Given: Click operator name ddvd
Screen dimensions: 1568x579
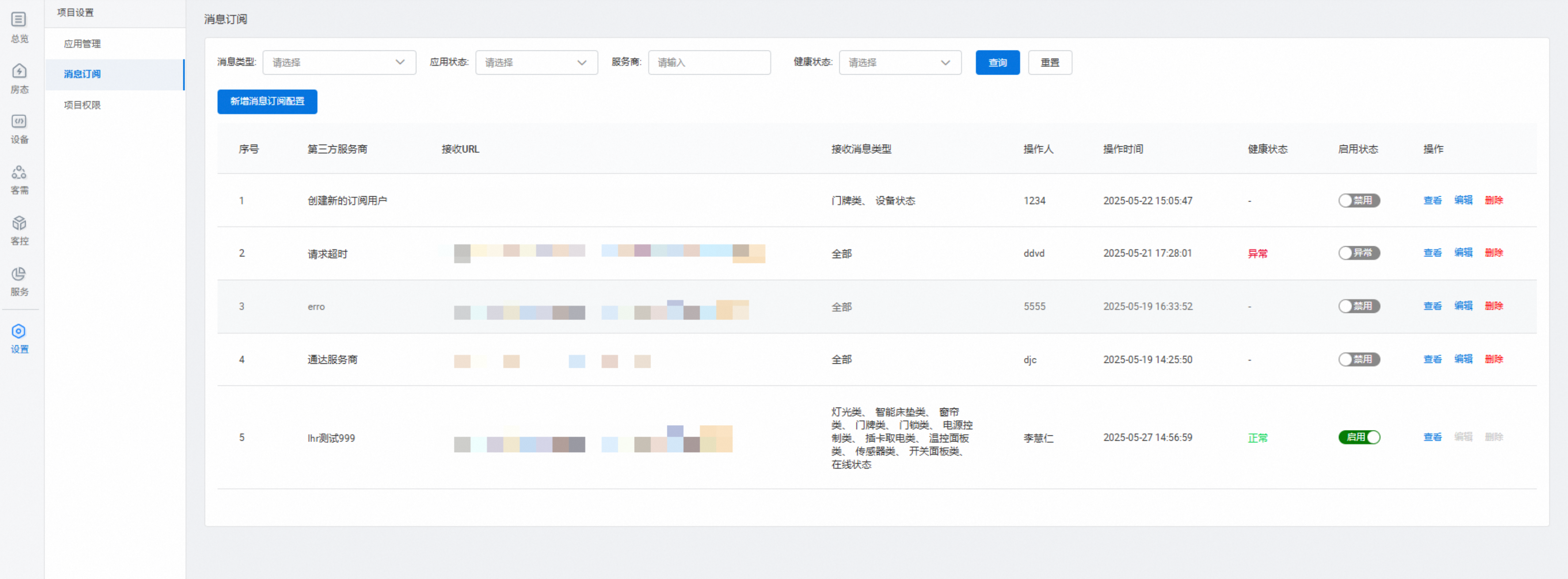Looking at the screenshot, I should [1034, 253].
